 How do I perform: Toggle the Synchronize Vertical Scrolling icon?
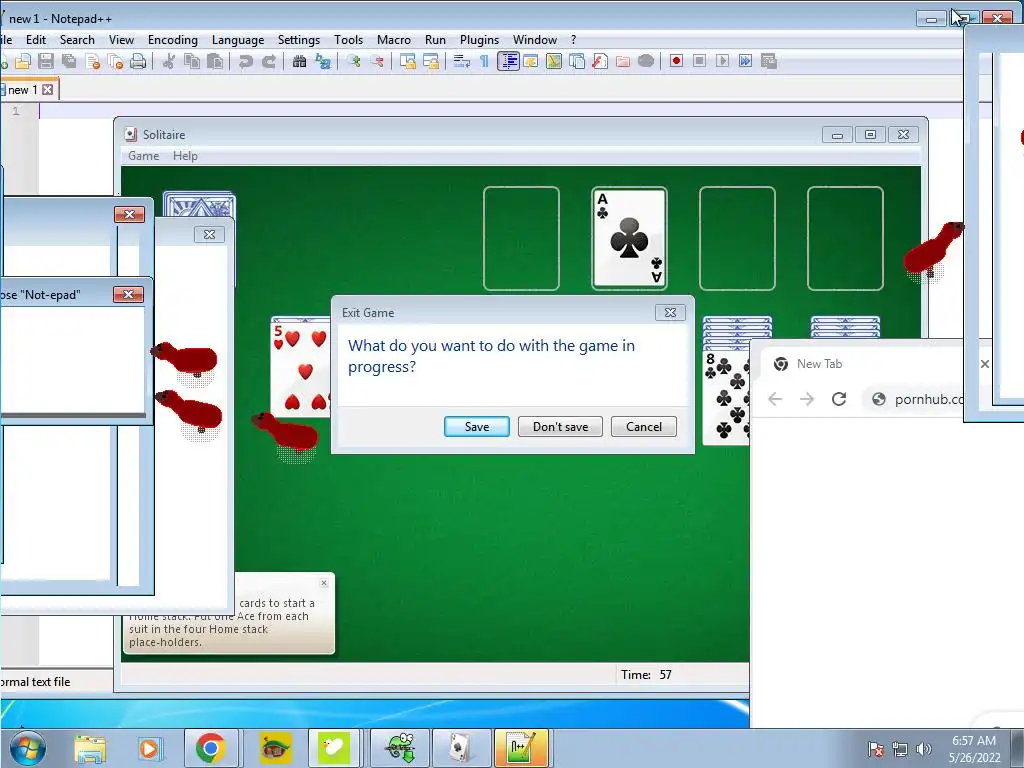(x=408, y=61)
